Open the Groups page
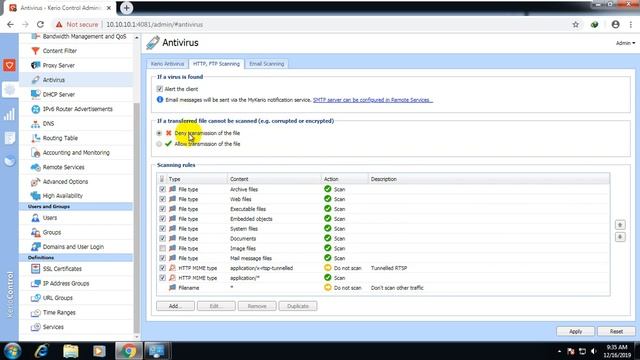Image resolution: width=640 pixels, height=360 pixels. coord(51,232)
